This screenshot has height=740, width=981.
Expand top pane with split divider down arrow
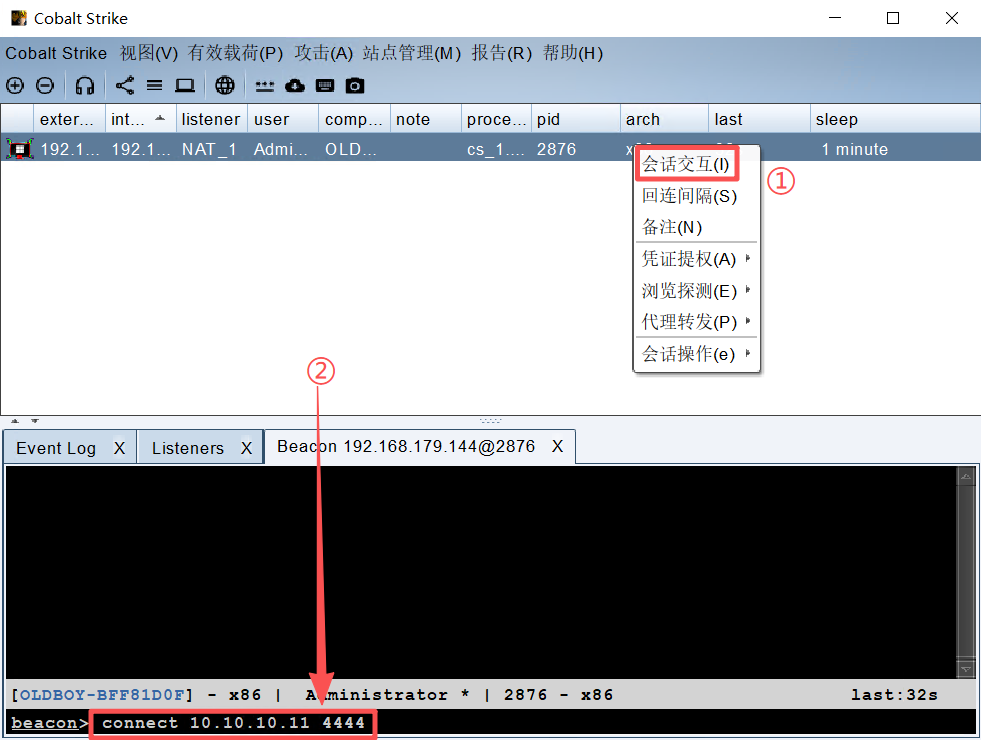click(35, 421)
